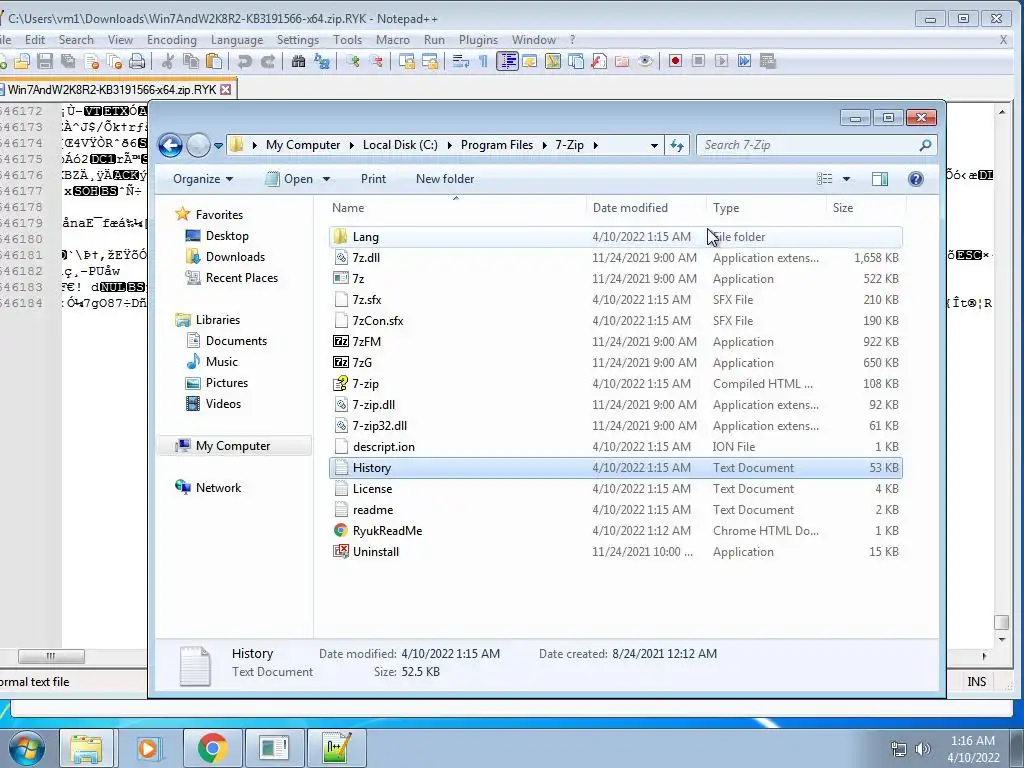Expand the arrow next to Open button

pos(327,179)
